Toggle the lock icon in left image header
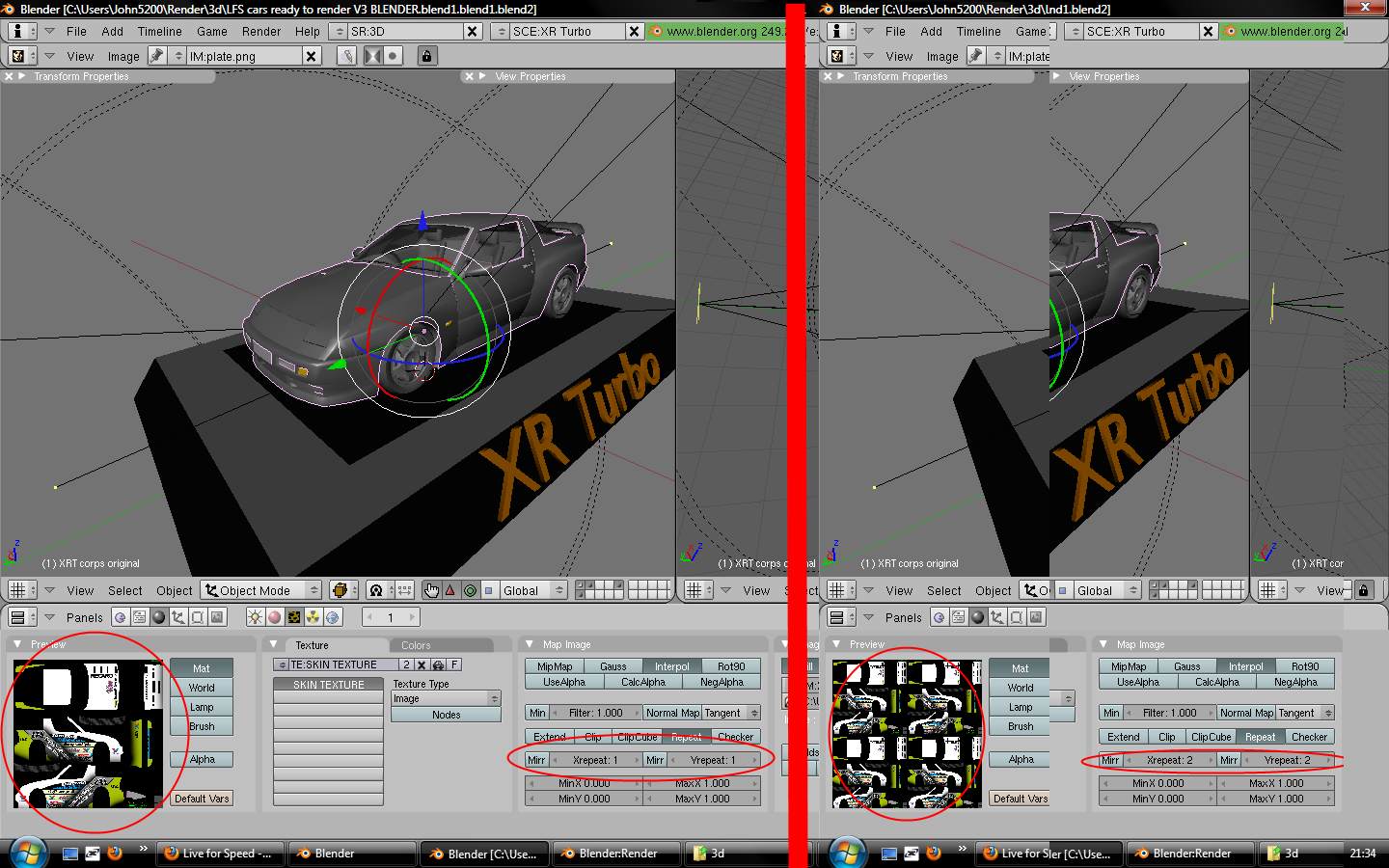The height and width of the screenshot is (868, 1389). pos(425,56)
